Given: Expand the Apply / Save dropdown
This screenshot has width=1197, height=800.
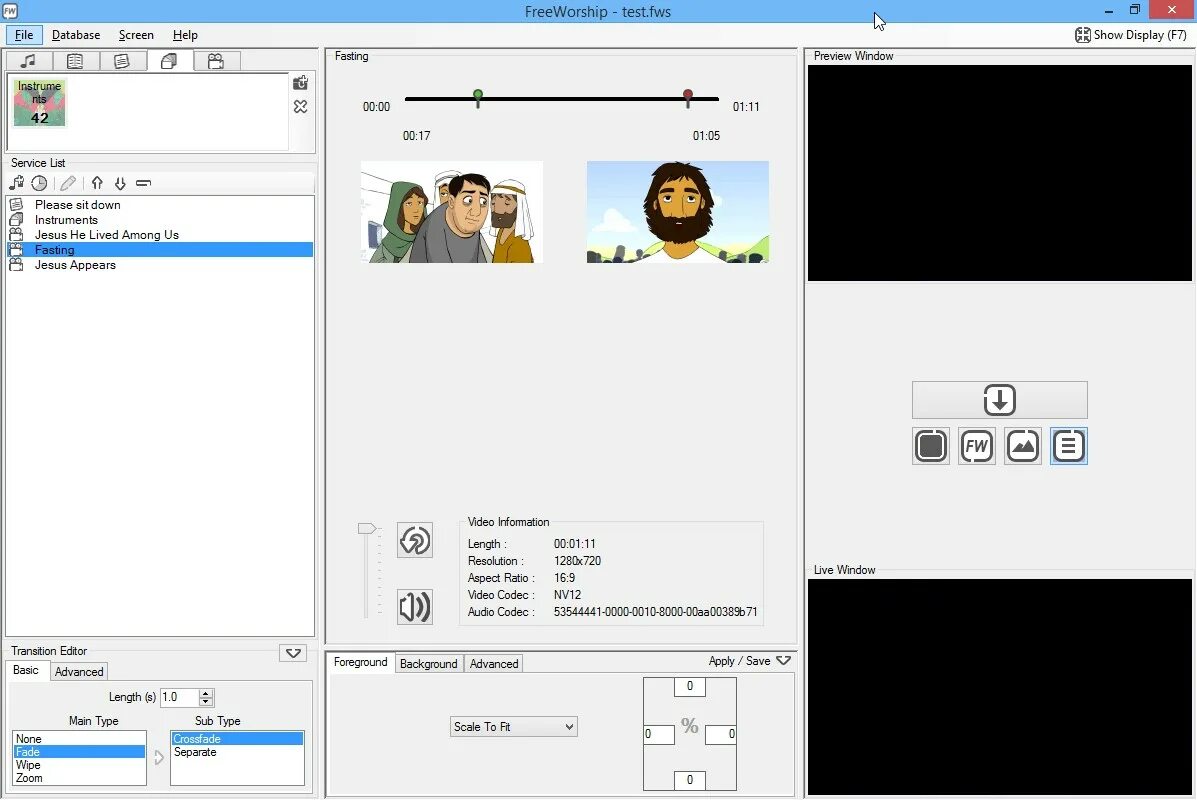Looking at the screenshot, I should click(750, 661).
